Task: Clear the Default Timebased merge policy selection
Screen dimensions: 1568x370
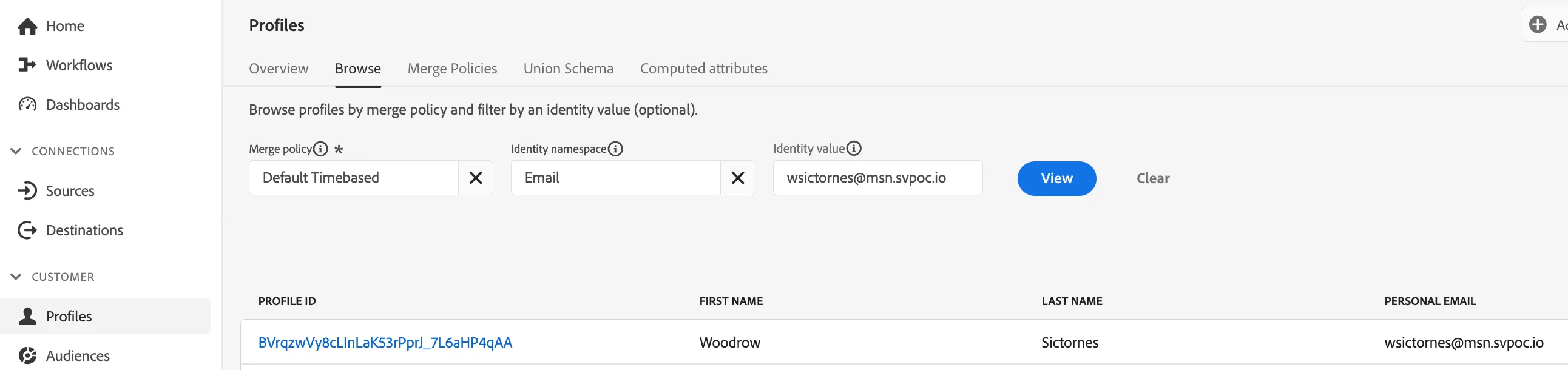Action: 476,178
